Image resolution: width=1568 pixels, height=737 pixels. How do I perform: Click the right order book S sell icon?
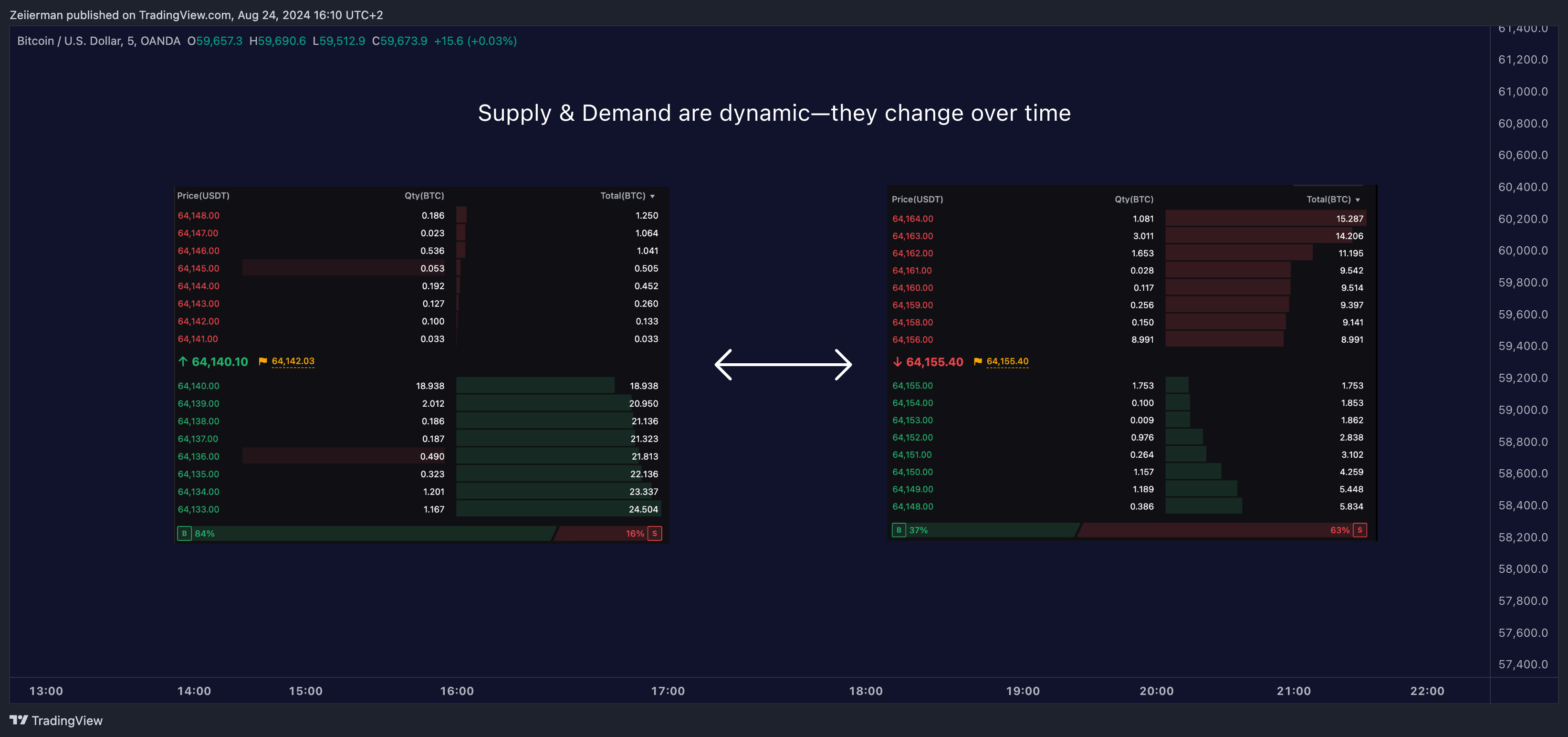coord(1360,530)
